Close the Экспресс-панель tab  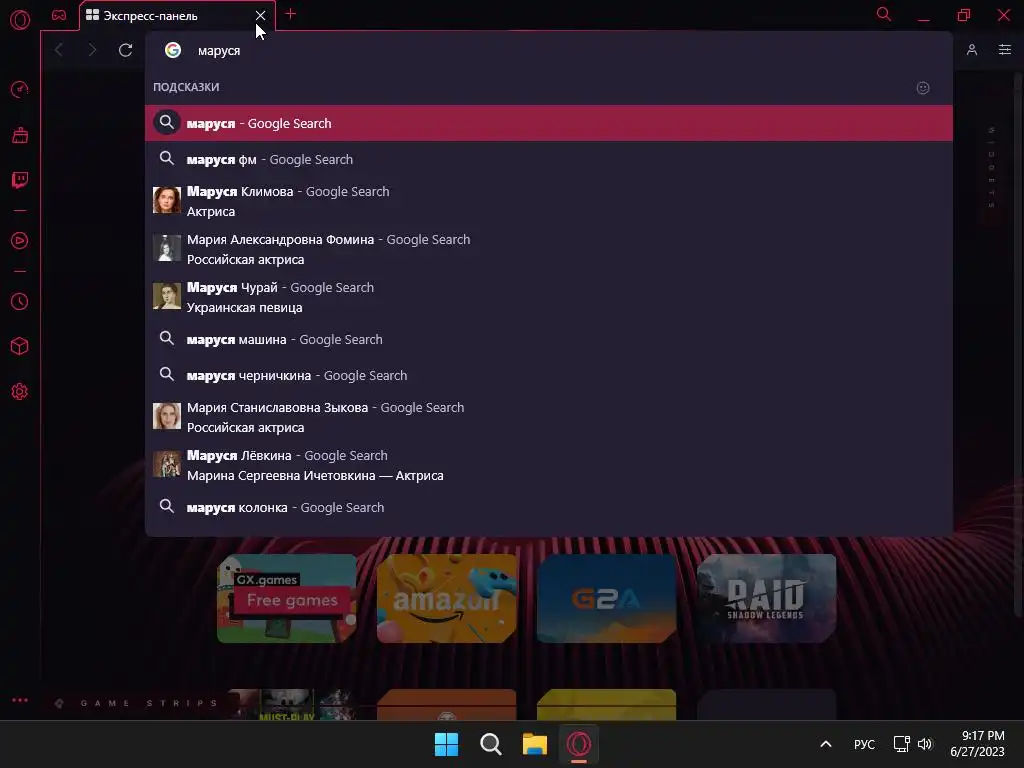point(261,15)
